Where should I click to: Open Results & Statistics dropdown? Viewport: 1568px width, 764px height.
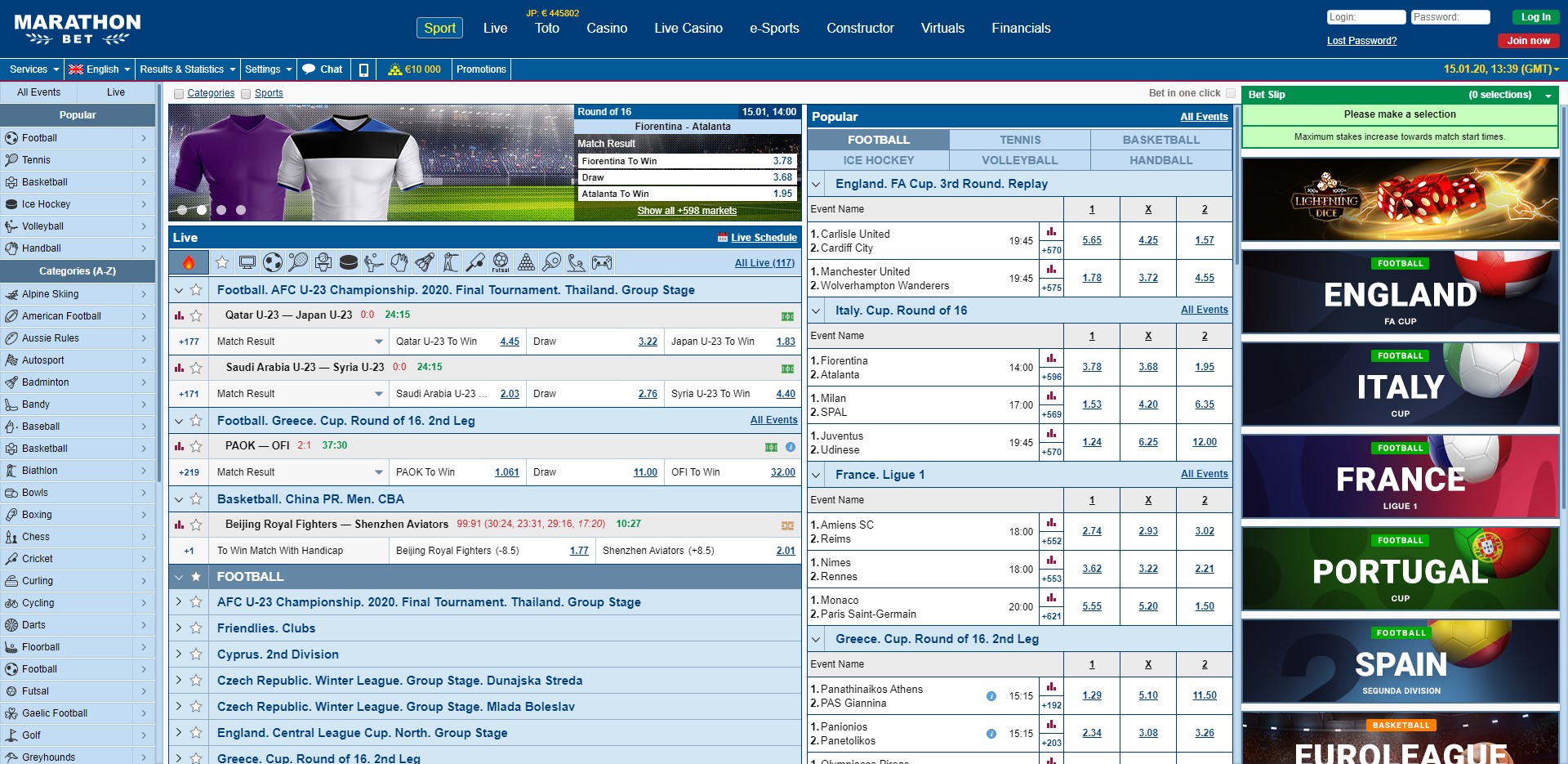tap(187, 69)
